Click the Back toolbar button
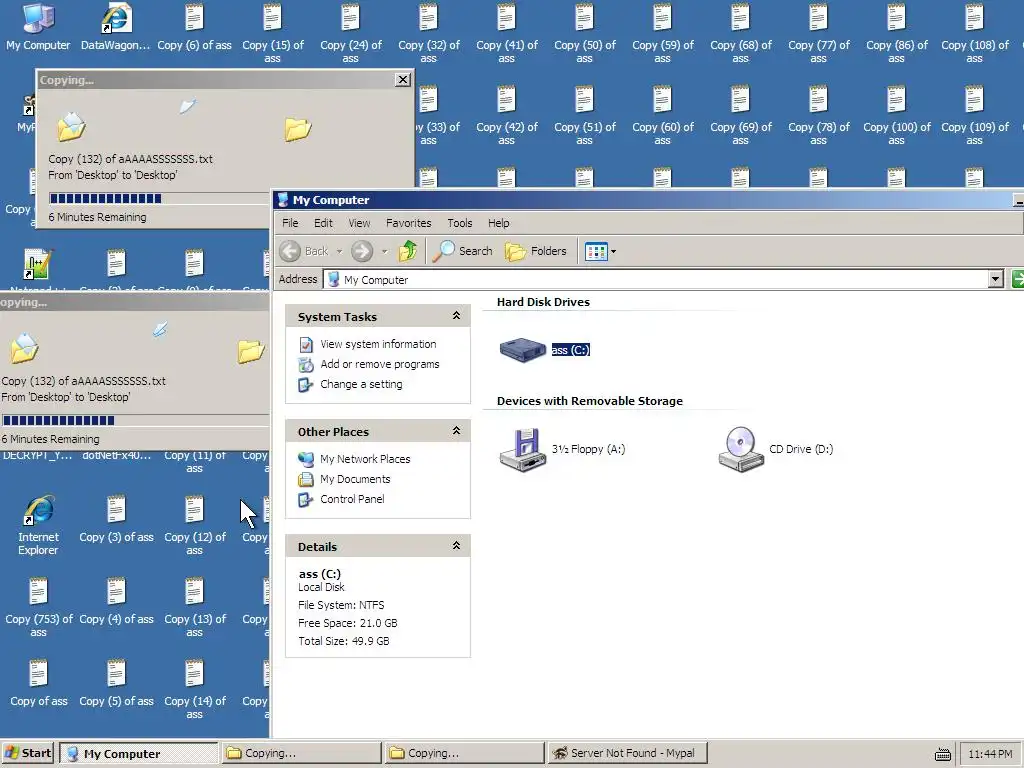This screenshot has width=1024, height=768. tap(305, 251)
